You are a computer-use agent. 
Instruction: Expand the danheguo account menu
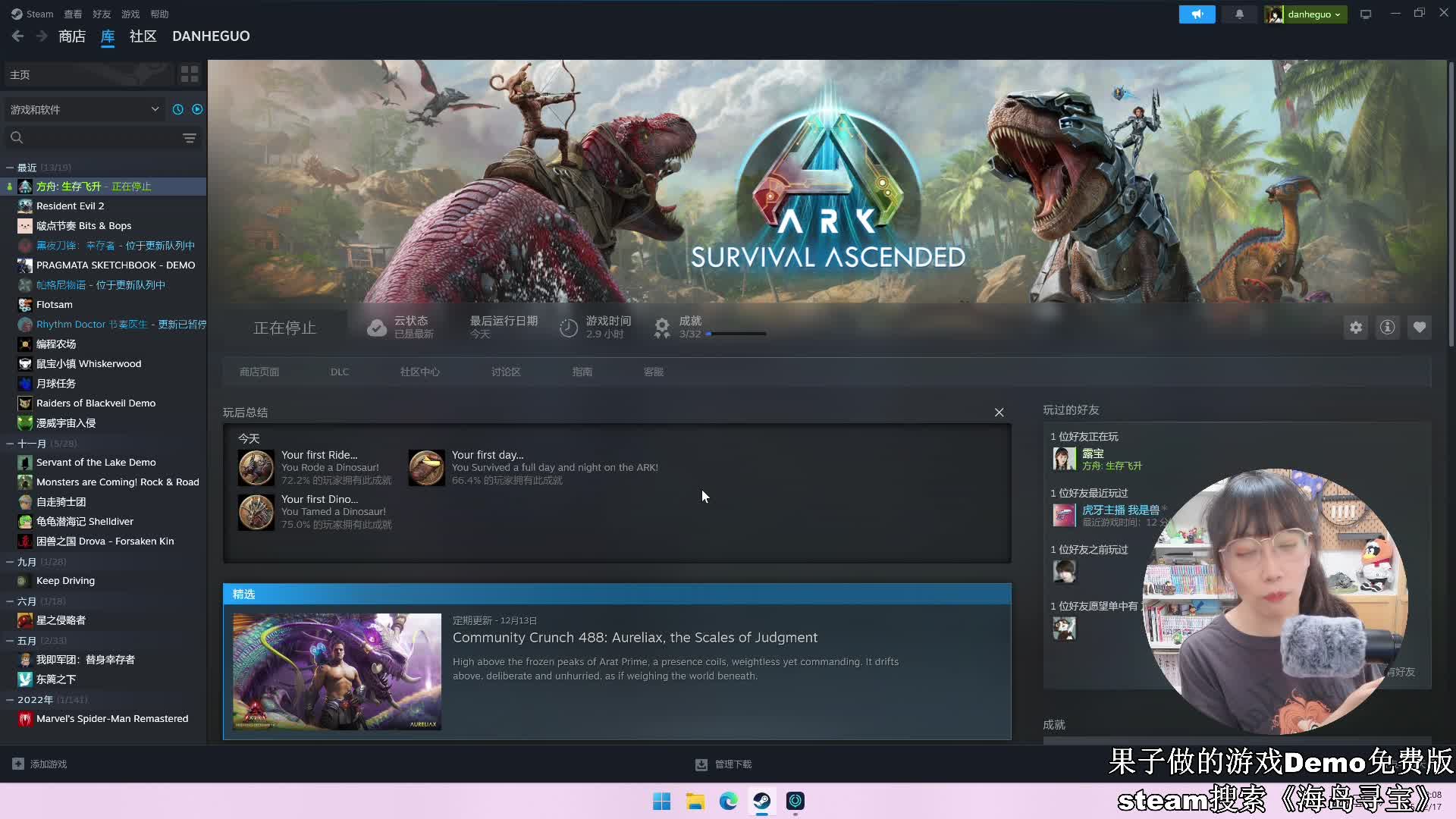point(1313,14)
